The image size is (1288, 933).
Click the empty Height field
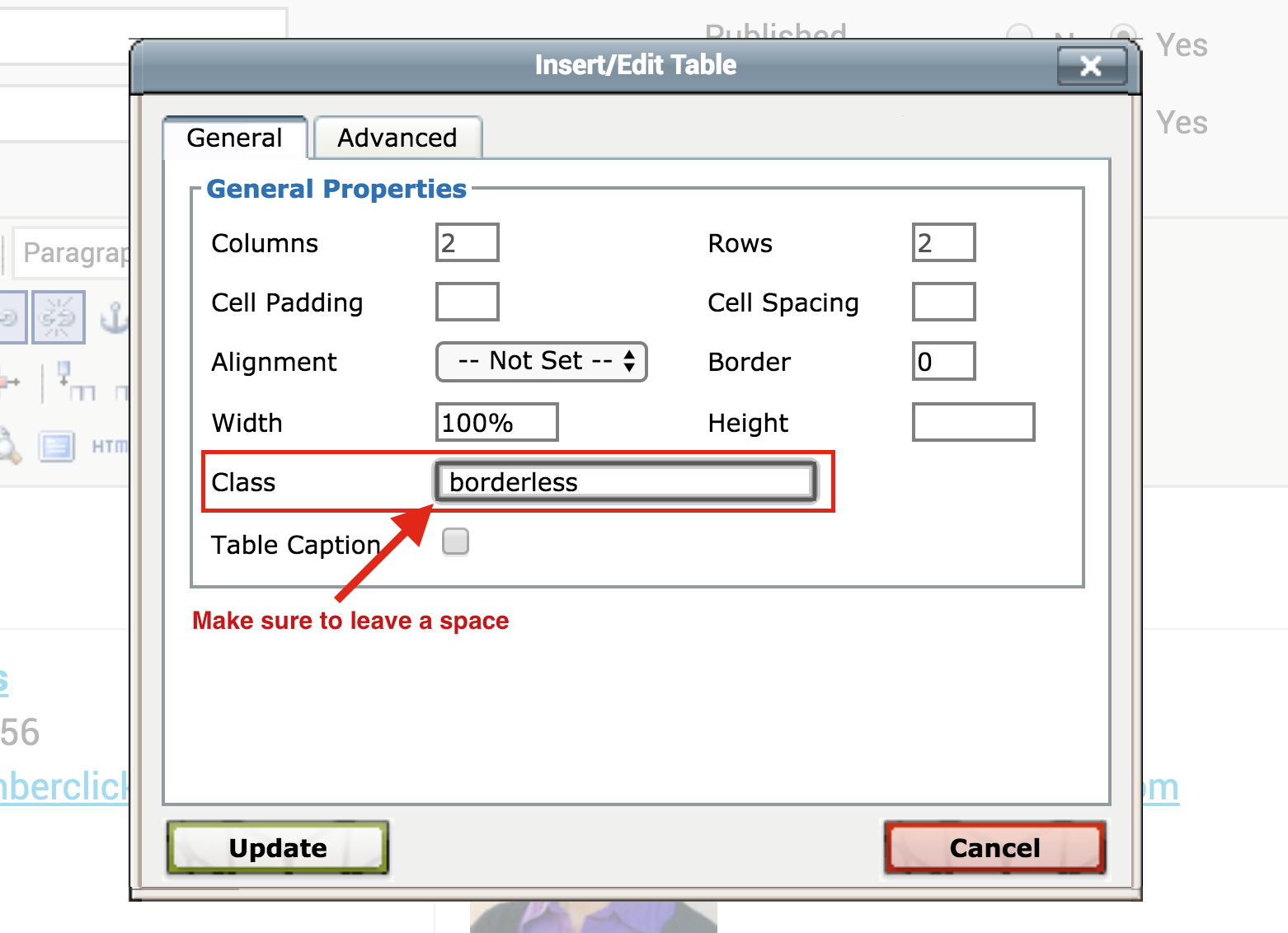[x=973, y=422]
